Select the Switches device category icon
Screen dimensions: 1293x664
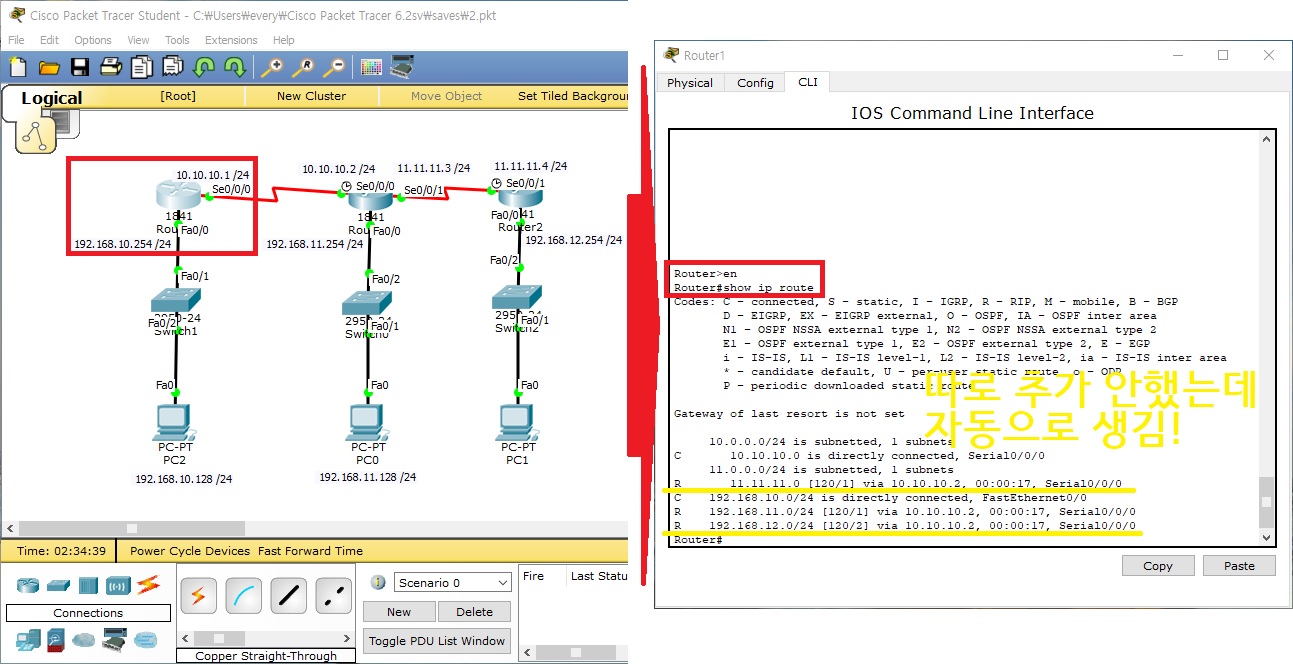[58, 585]
